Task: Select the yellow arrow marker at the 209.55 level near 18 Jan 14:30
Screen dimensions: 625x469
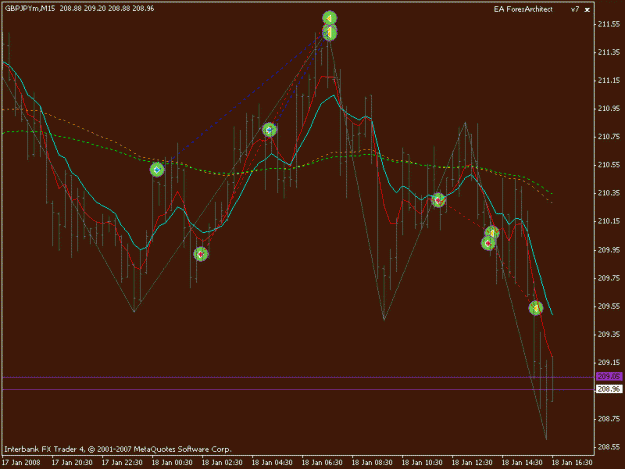Action: point(536,308)
